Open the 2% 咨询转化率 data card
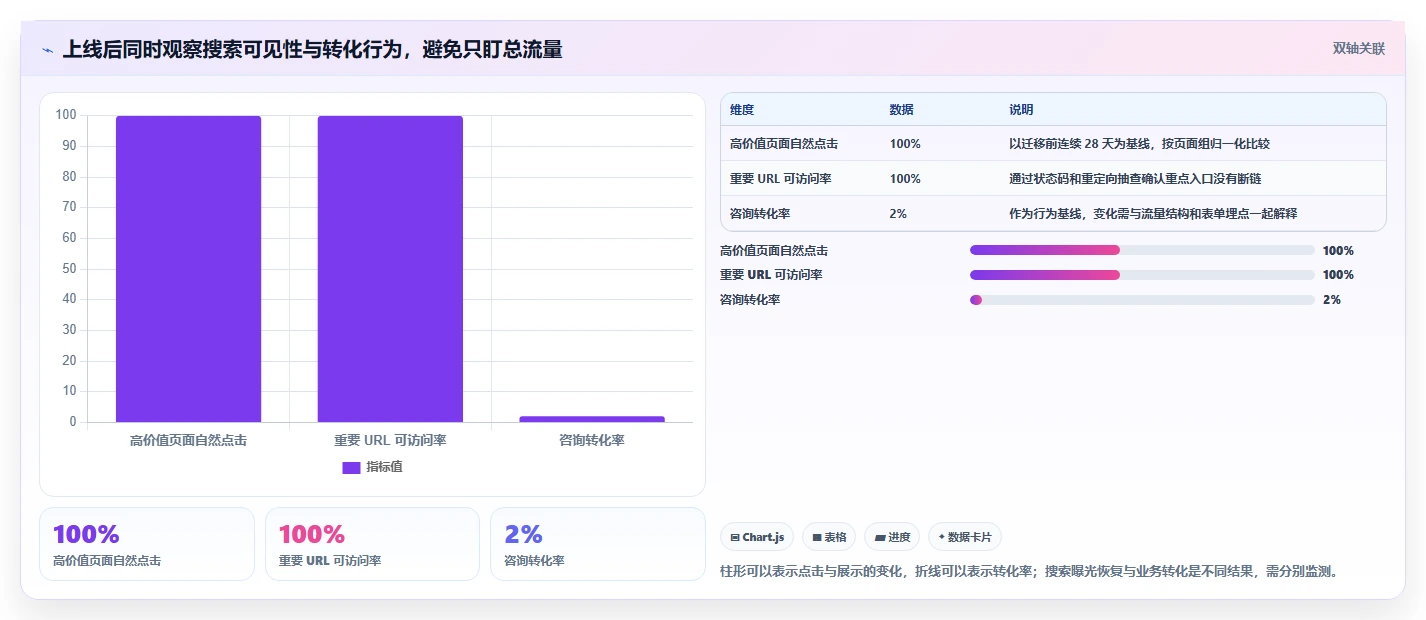Viewport: 1426px width, 620px height. click(x=598, y=544)
